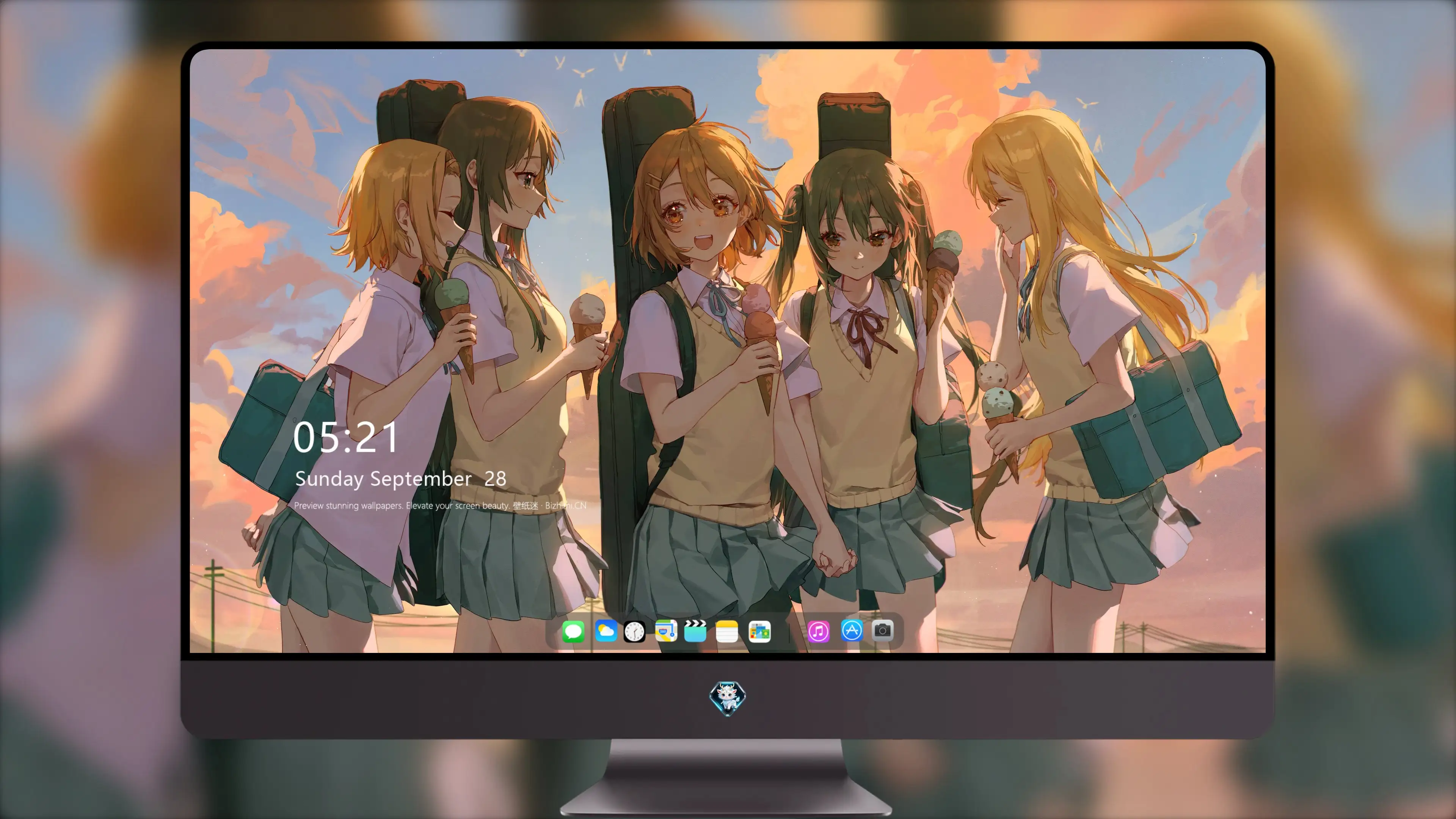Screen dimensions: 1456x819
Task: Launch the iTunes Store music icon
Action: (819, 631)
